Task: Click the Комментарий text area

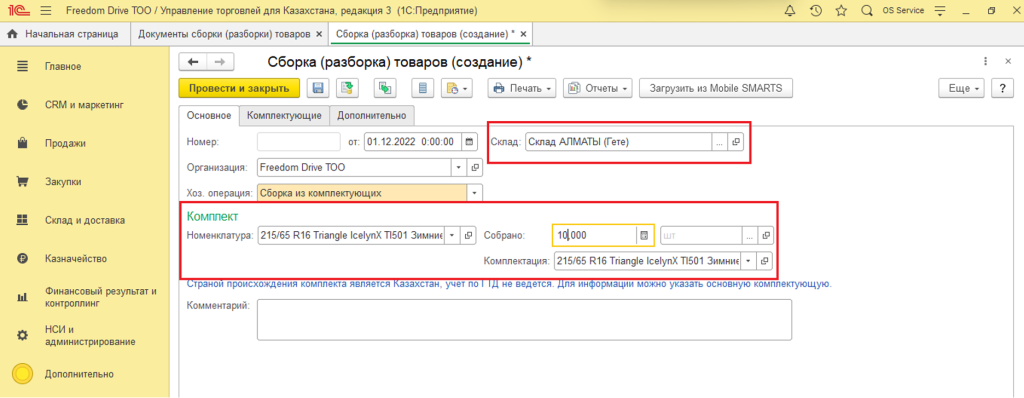Action: tap(524, 320)
